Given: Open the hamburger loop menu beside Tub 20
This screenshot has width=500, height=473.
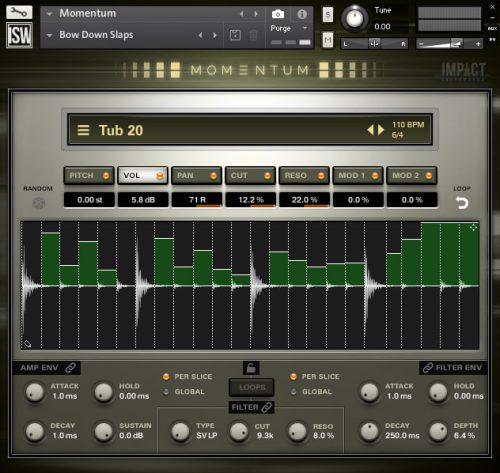Looking at the screenshot, I should pos(83,130).
